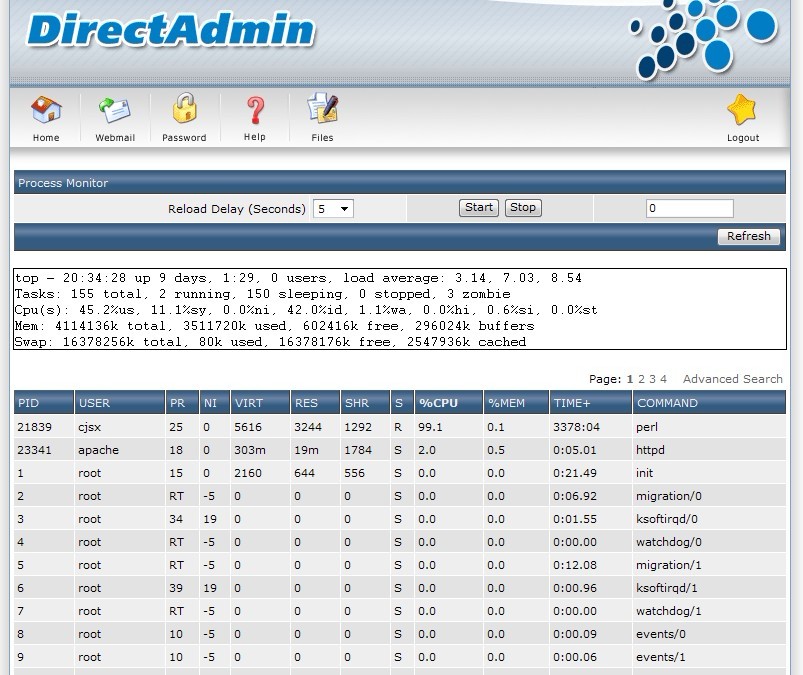Image resolution: width=803 pixels, height=675 pixels.
Task: Click the Password padlock icon
Action: (184, 108)
